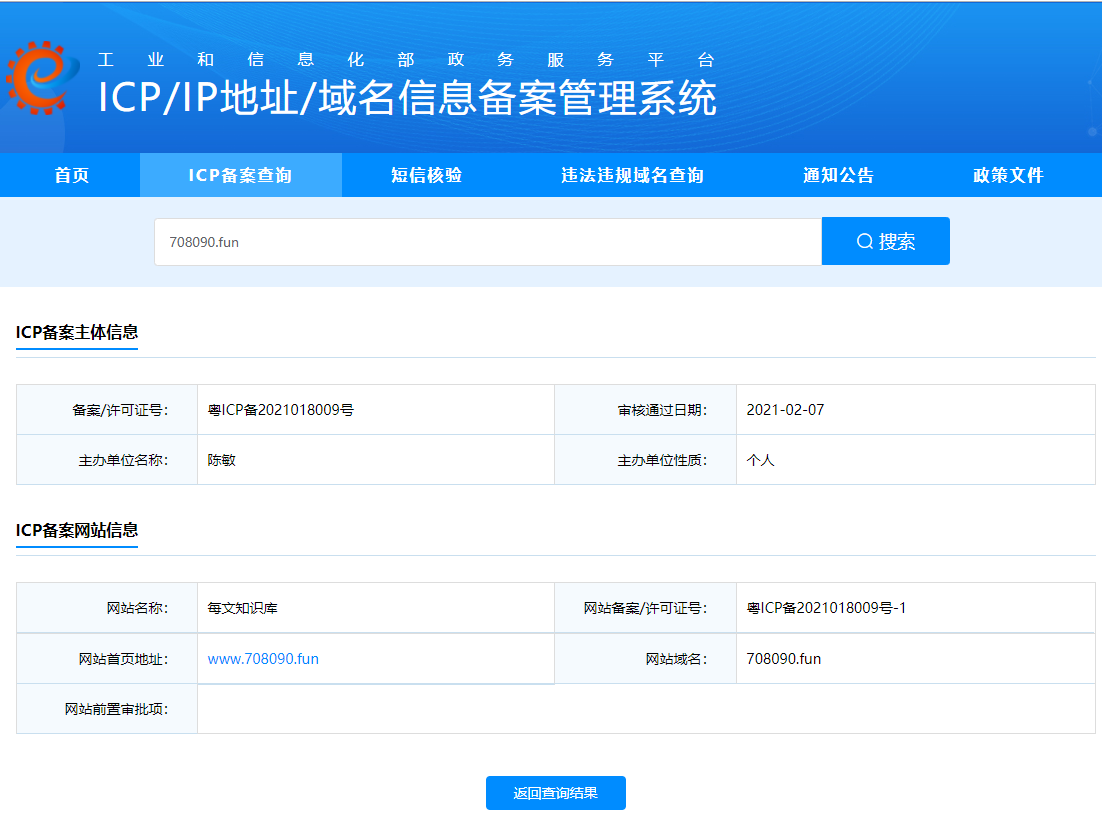Click the ICP备案主体信息 section heading
Image resolution: width=1102 pixels, height=819 pixels.
[77, 332]
